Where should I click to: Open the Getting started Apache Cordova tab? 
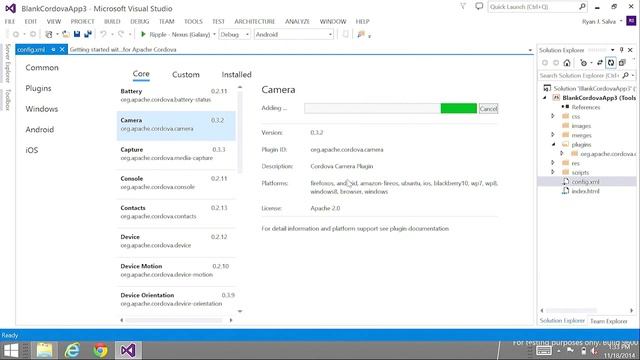(x=123, y=49)
